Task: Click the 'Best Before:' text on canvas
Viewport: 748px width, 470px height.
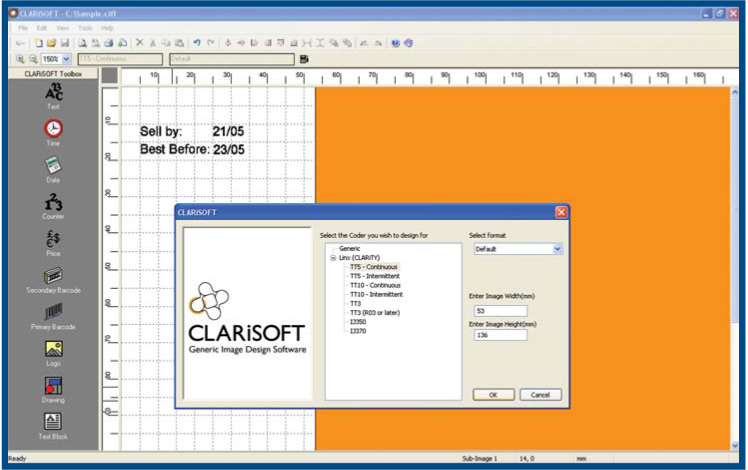Action: pos(175,149)
